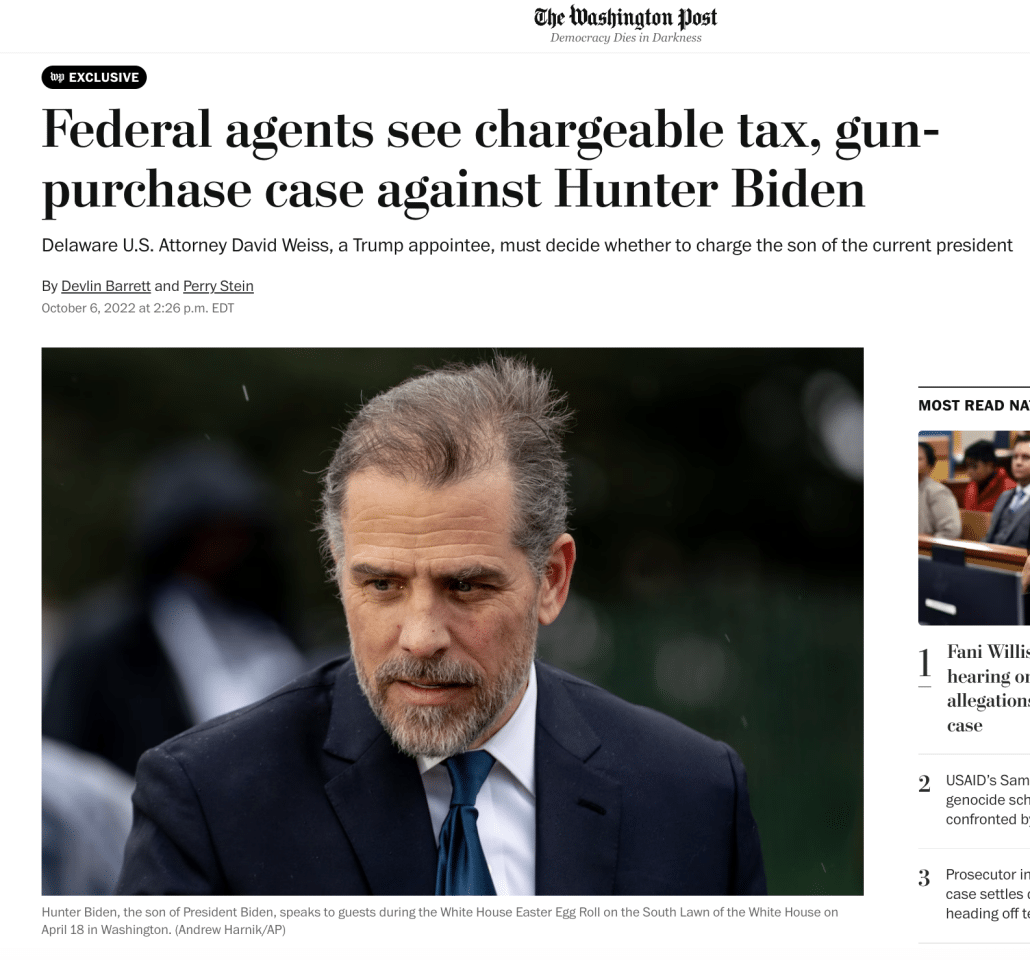Open the Fani Willis hearing thumbnail
This screenshot has height=960, width=1030.
click(x=974, y=528)
